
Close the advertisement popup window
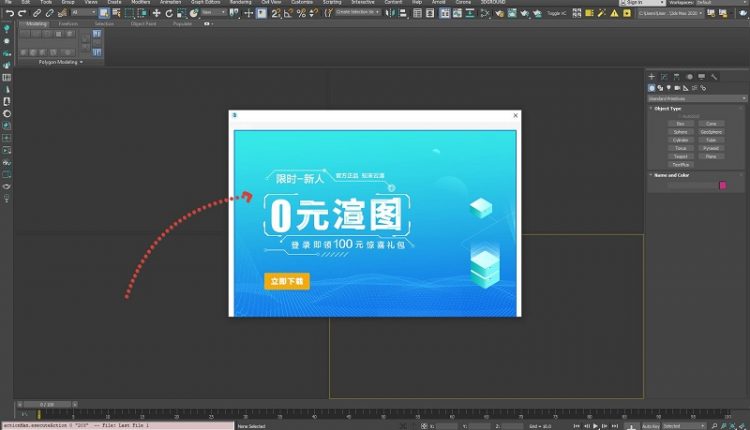point(516,115)
